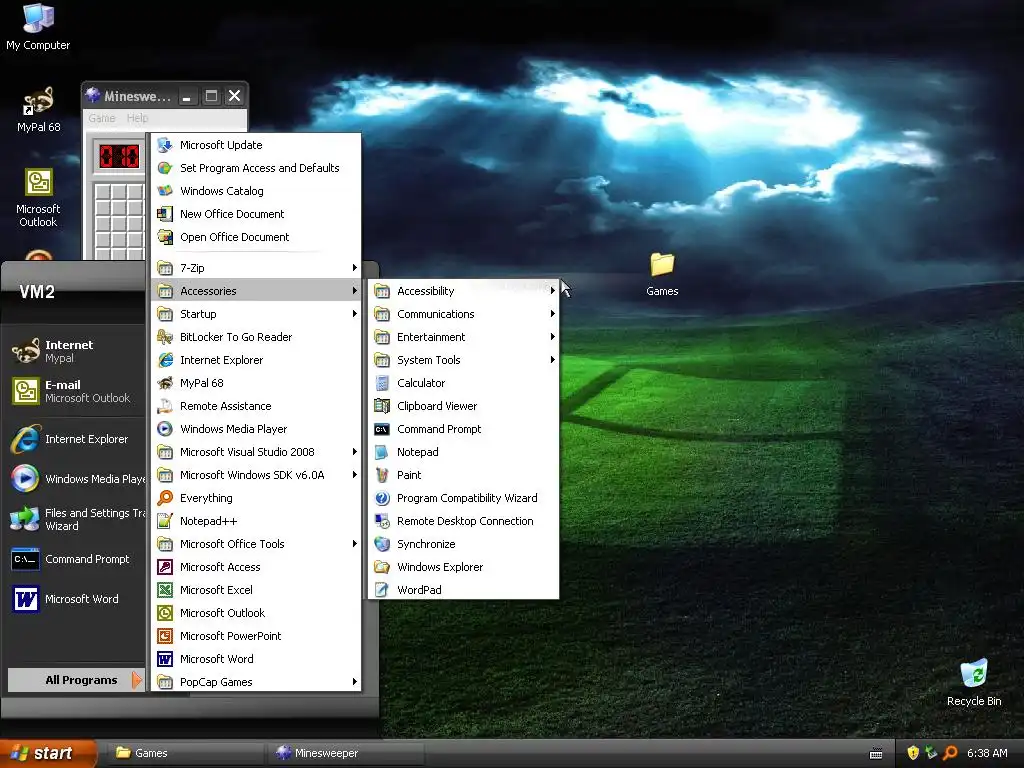Launch the WordPad icon
Screen dimensions: 1024x768
point(382,590)
